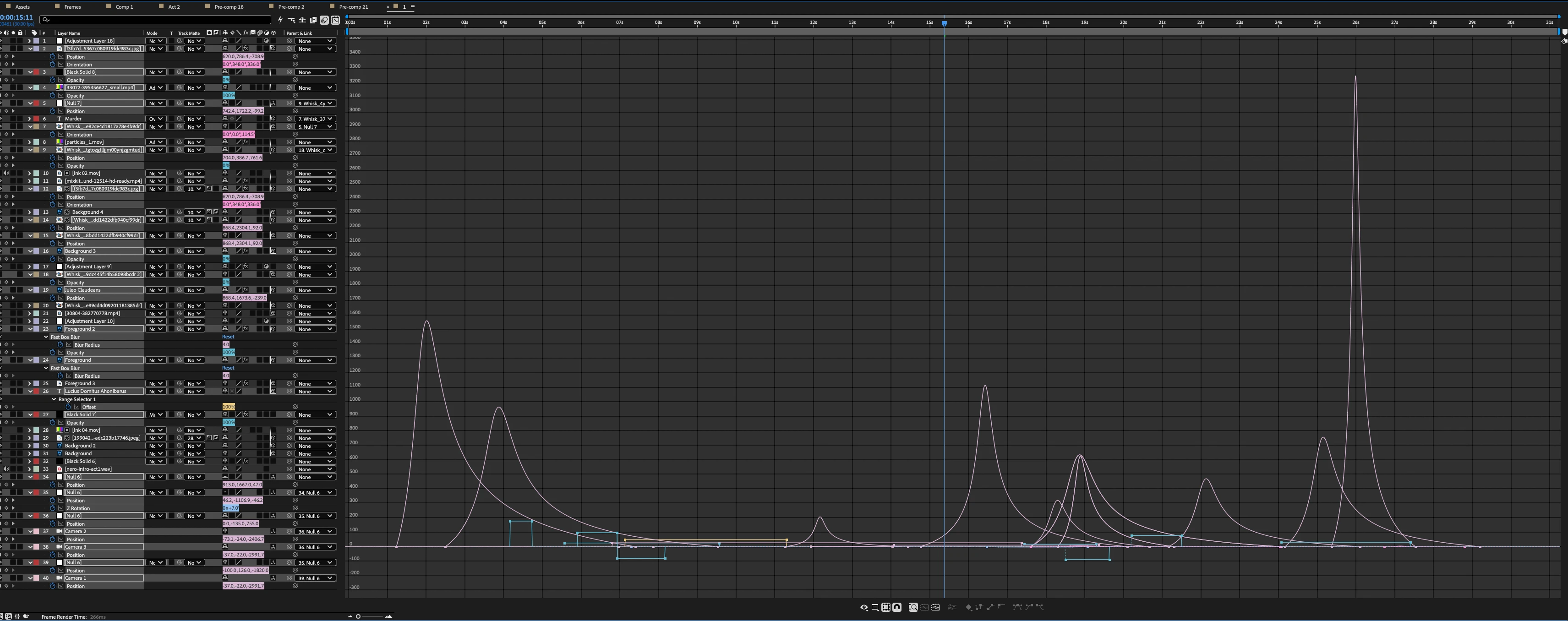Expand layer 1 Adjustment Layer 18
The height and width of the screenshot is (621, 1568).
[x=29, y=41]
